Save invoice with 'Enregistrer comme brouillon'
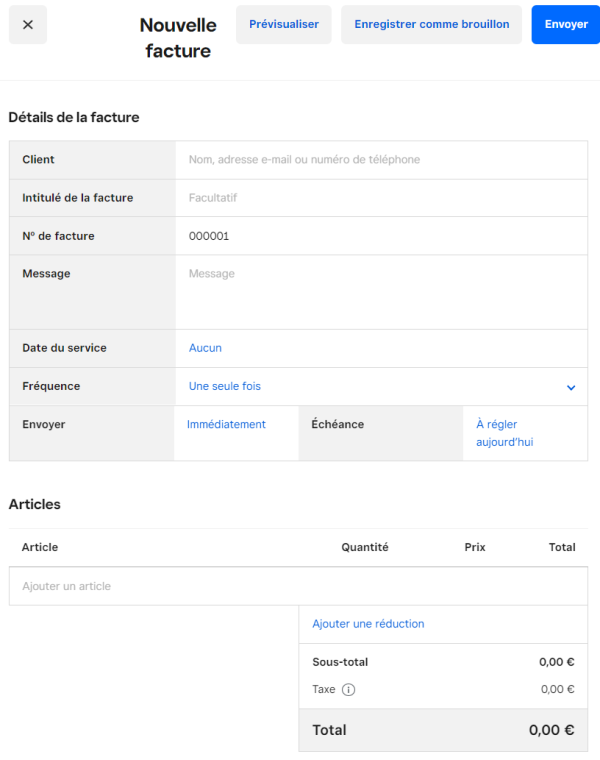The height and width of the screenshot is (760, 600). (431, 24)
